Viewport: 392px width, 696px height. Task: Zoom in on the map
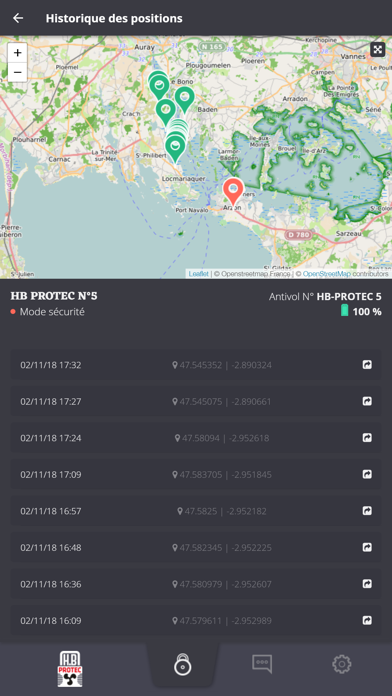[x=17, y=53]
